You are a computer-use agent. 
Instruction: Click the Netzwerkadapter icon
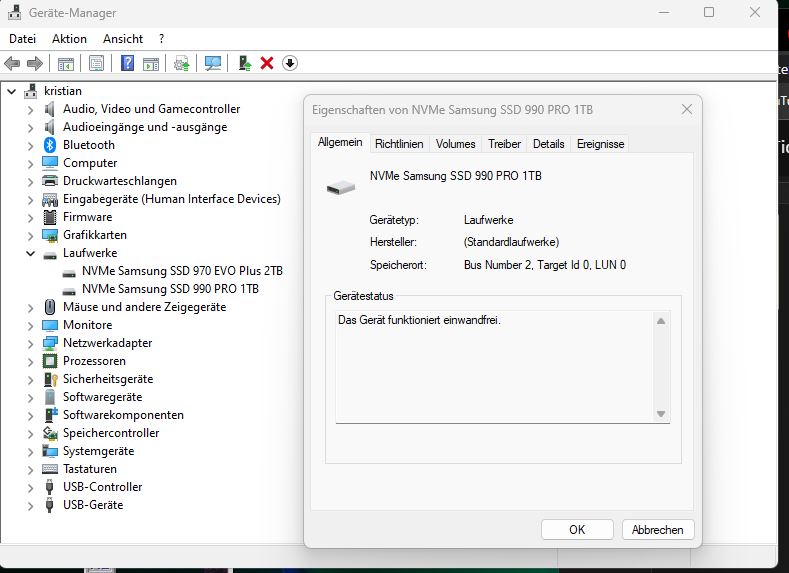pos(50,343)
